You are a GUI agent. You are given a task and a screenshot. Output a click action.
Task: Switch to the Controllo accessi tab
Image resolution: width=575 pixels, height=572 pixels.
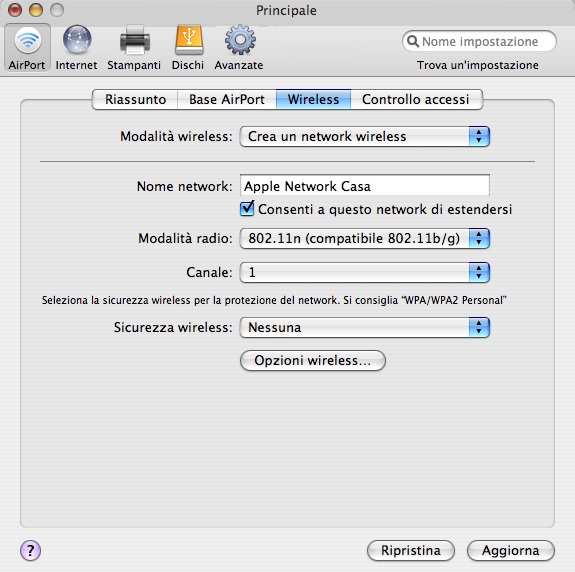416,99
